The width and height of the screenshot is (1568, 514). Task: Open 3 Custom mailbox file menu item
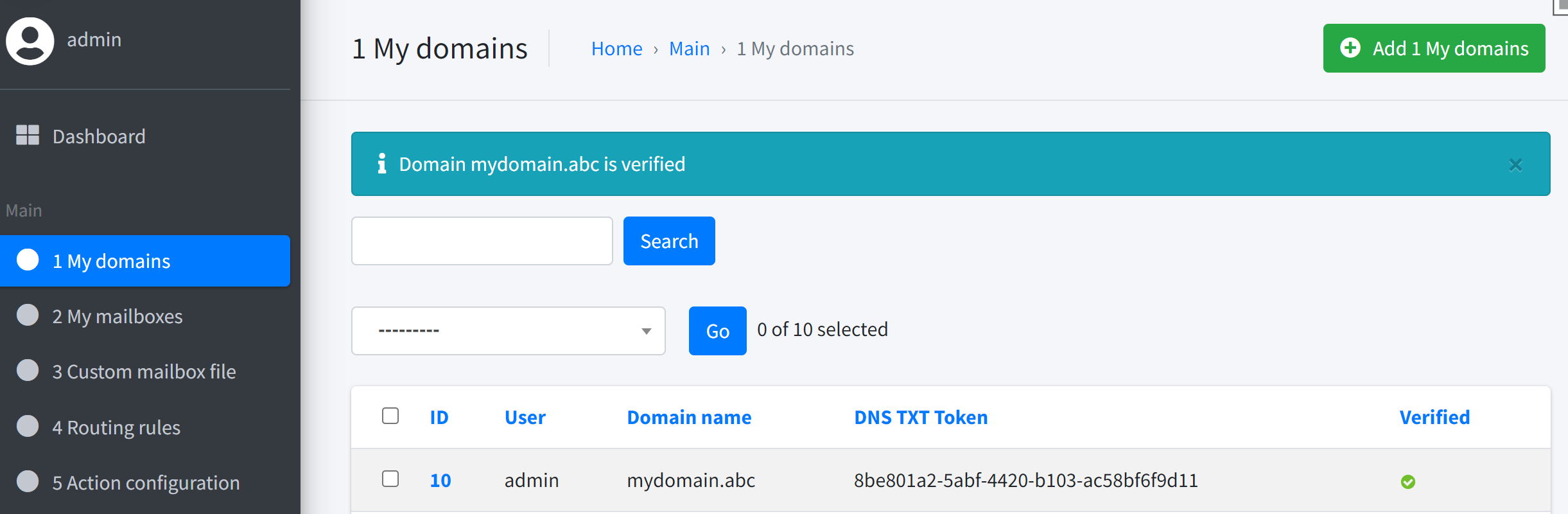(x=145, y=371)
